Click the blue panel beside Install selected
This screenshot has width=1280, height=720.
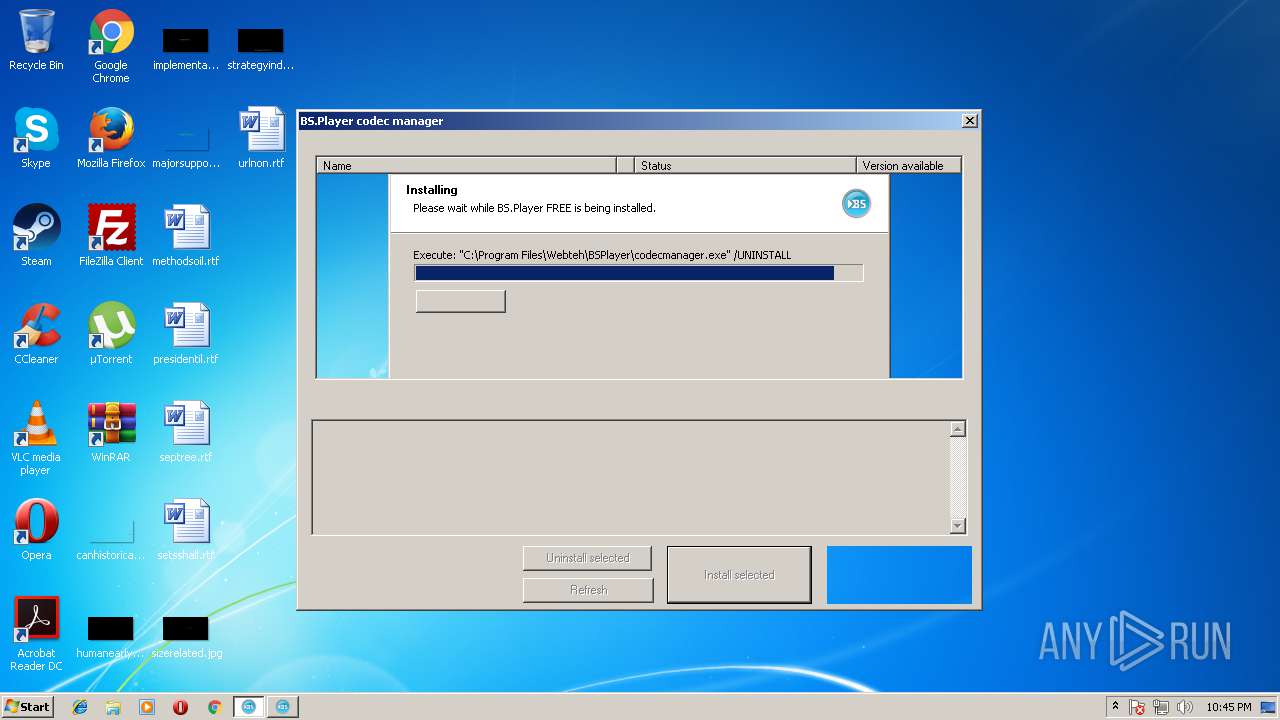pos(899,575)
